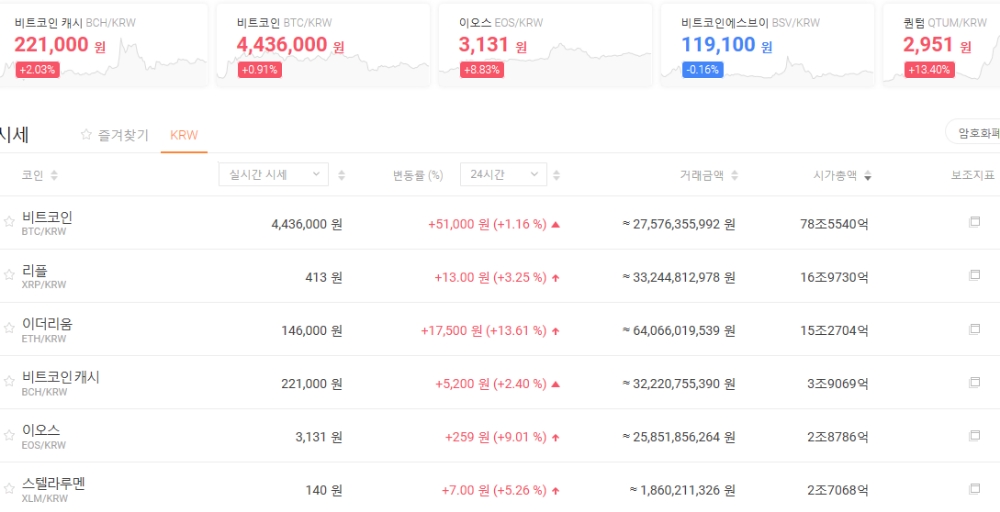Favorite Bitcoin using its star icon

pos(9,221)
